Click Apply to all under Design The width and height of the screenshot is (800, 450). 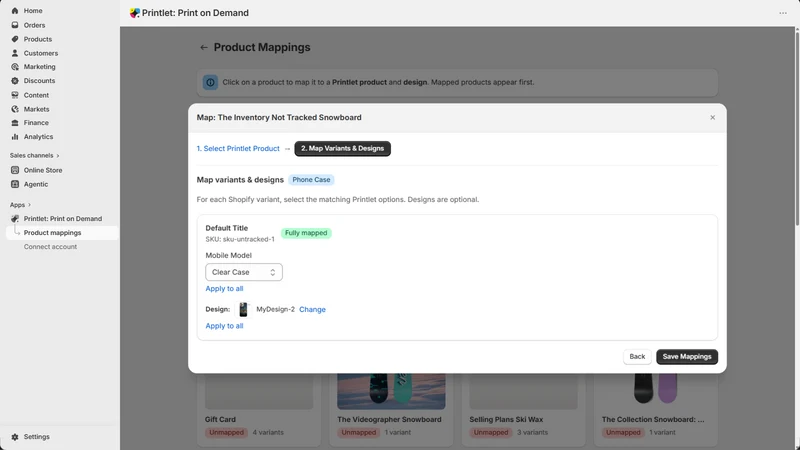(x=224, y=326)
